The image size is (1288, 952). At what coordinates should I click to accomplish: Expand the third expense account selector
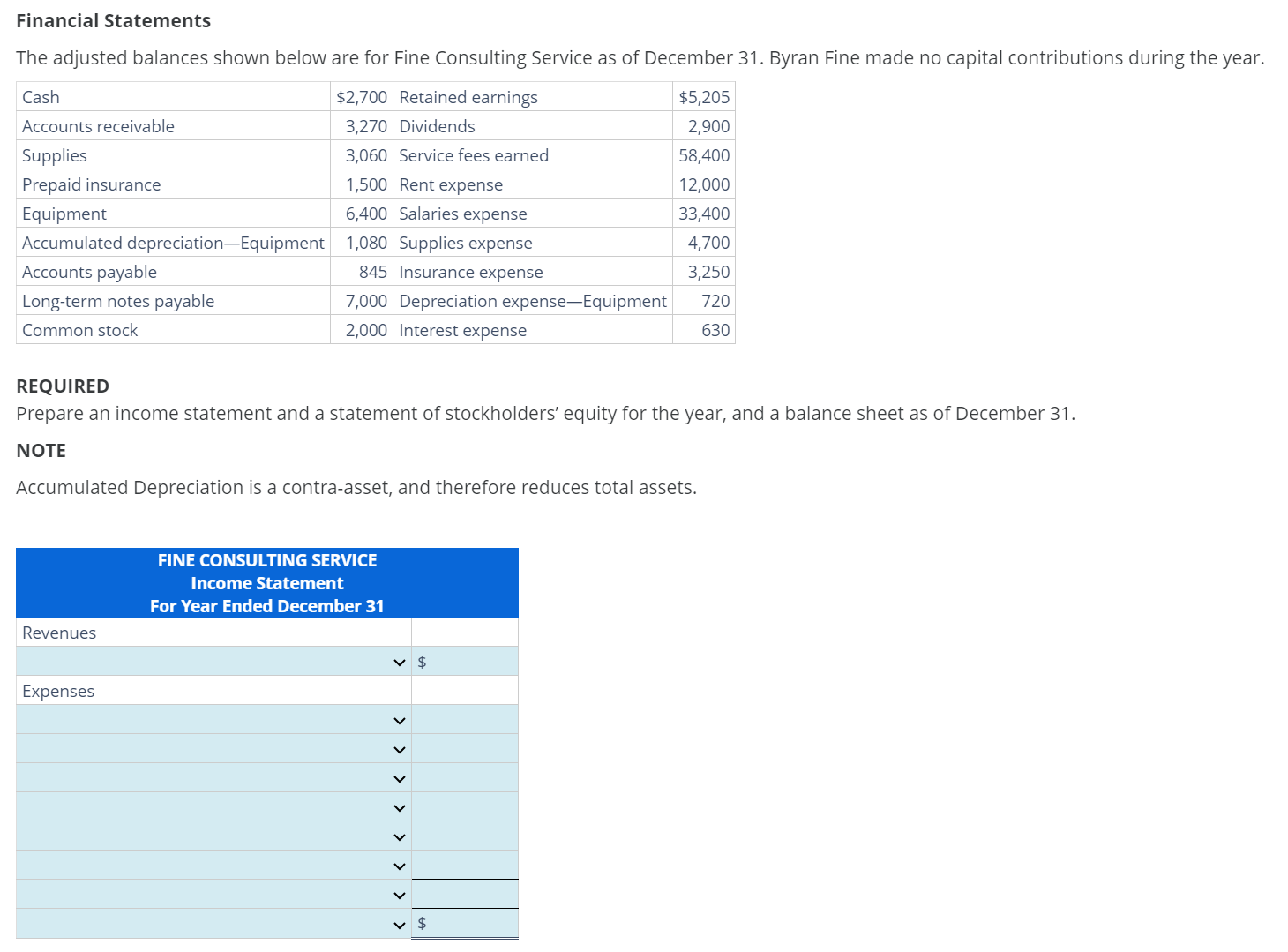coord(399,778)
